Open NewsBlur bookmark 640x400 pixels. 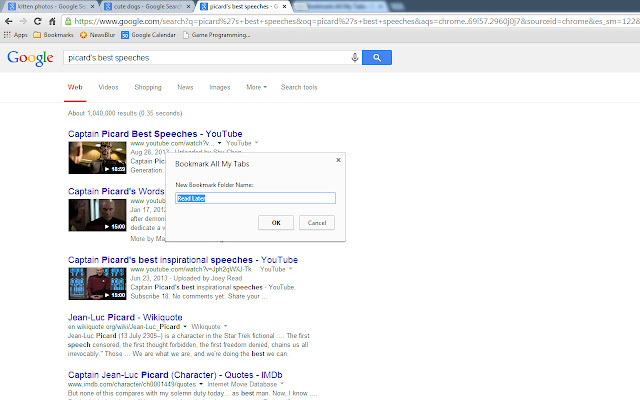(97, 35)
